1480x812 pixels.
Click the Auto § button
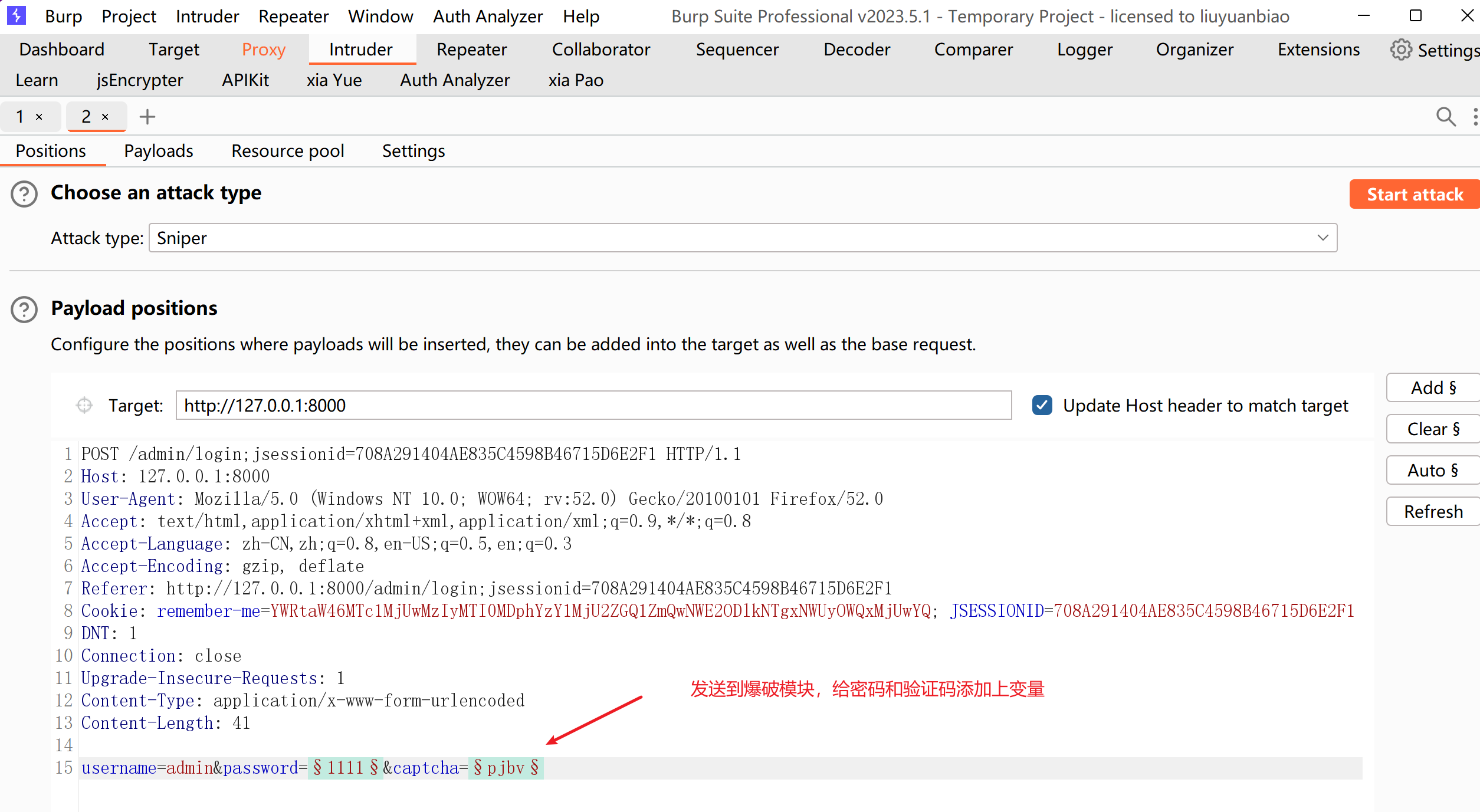1432,470
